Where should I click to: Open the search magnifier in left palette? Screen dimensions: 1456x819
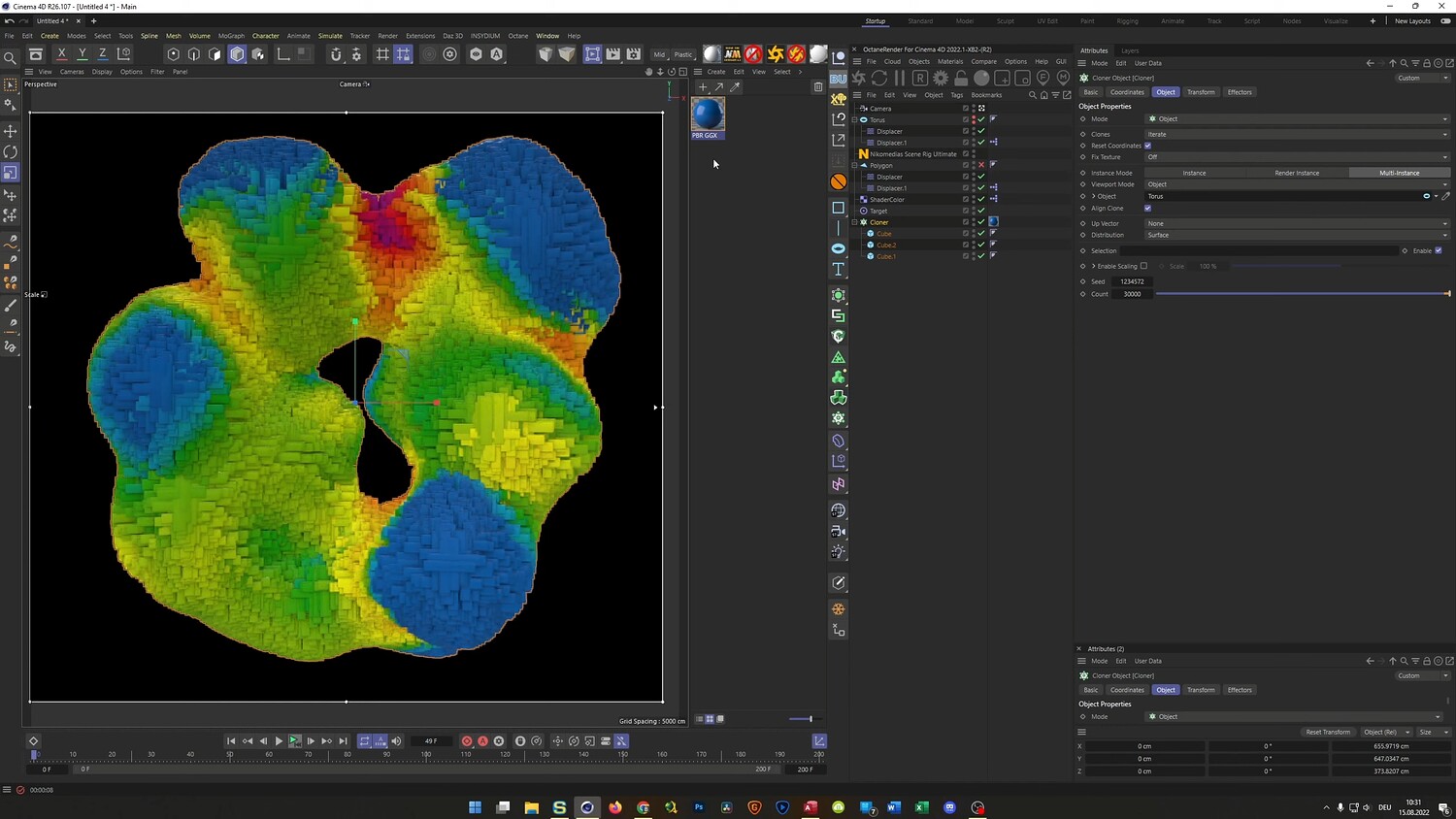tap(11, 58)
